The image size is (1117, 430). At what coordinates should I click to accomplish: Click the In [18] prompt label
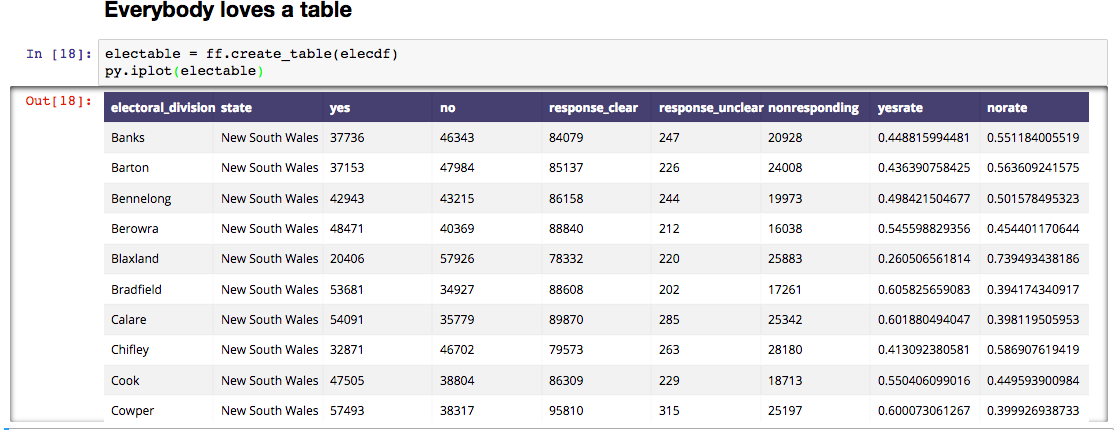59,53
